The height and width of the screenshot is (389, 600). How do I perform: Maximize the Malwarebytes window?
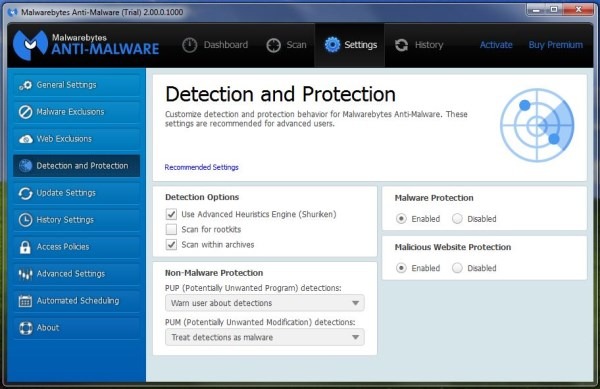click(x=554, y=10)
